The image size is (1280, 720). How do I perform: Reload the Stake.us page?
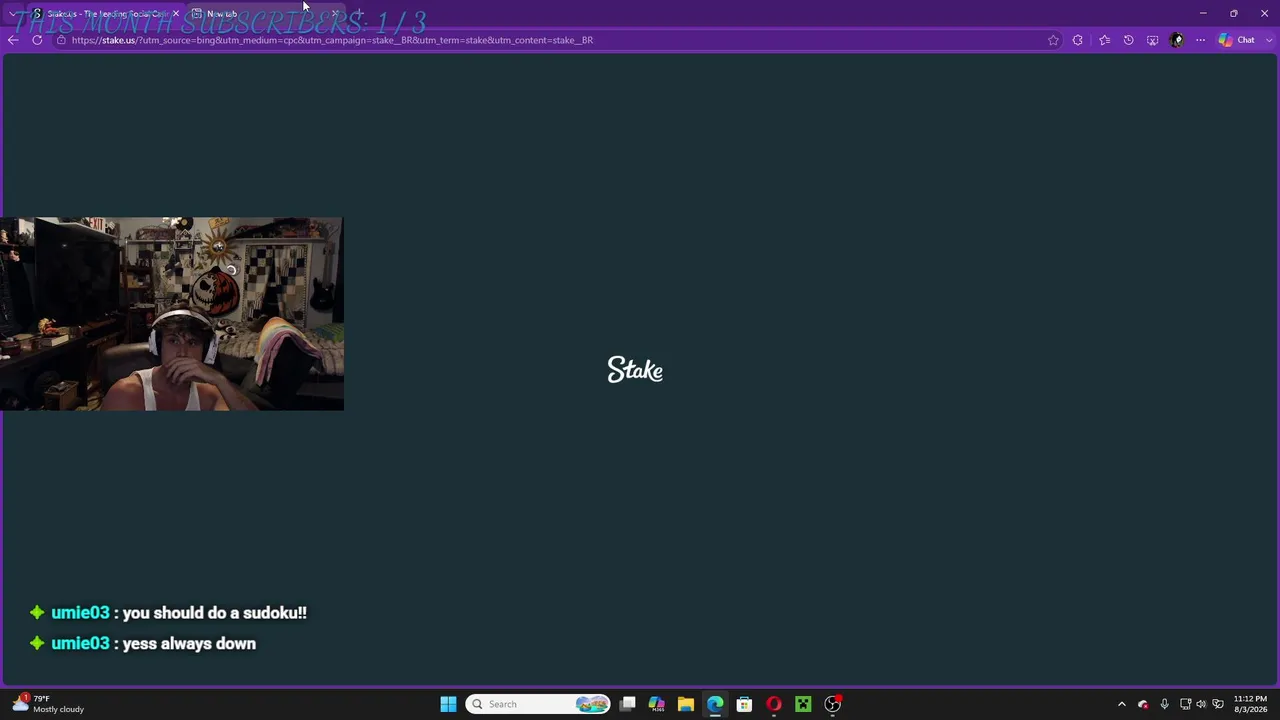click(37, 40)
